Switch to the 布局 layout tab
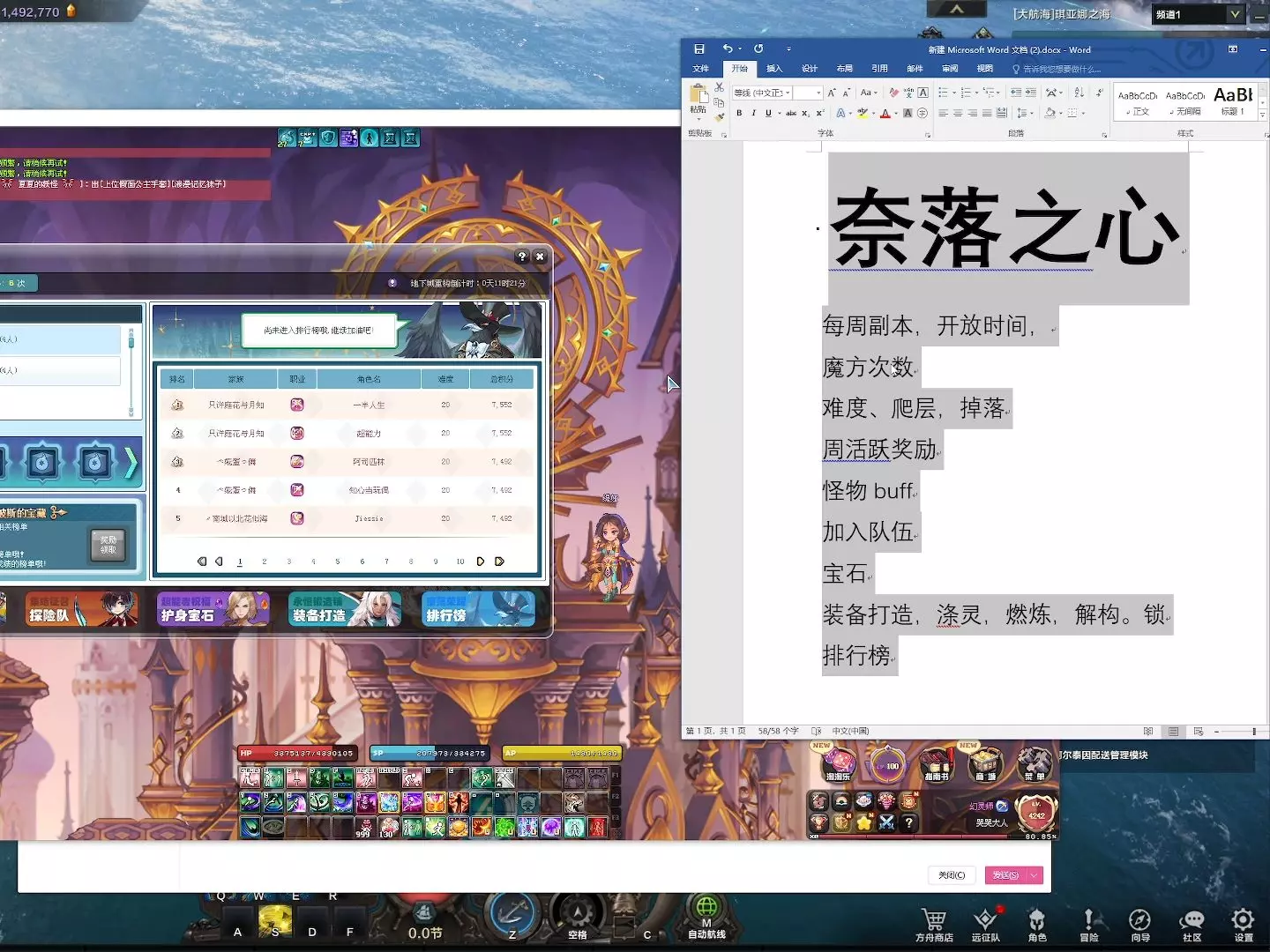Image resolution: width=1270 pixels, height=952 pixels. click(x=845, y=69)
